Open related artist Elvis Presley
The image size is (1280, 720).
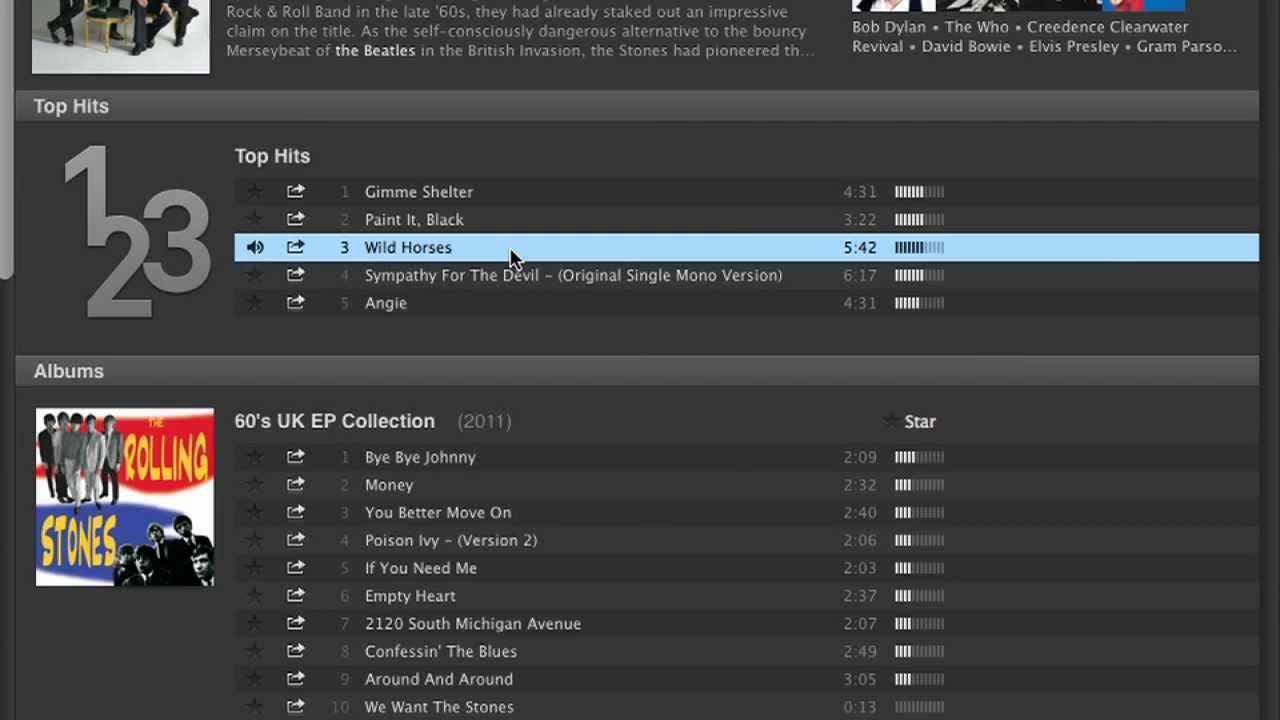tap(1074, 46)
